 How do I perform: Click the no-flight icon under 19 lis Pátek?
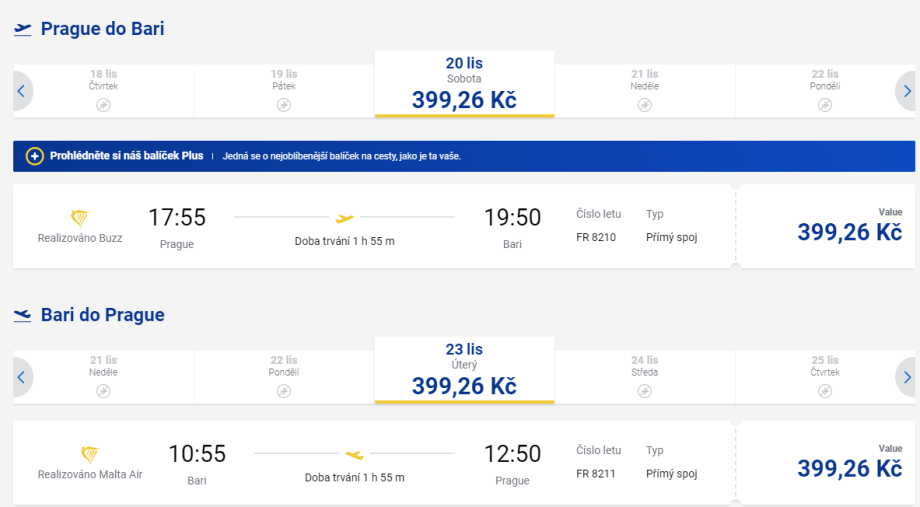coord(284,105)
